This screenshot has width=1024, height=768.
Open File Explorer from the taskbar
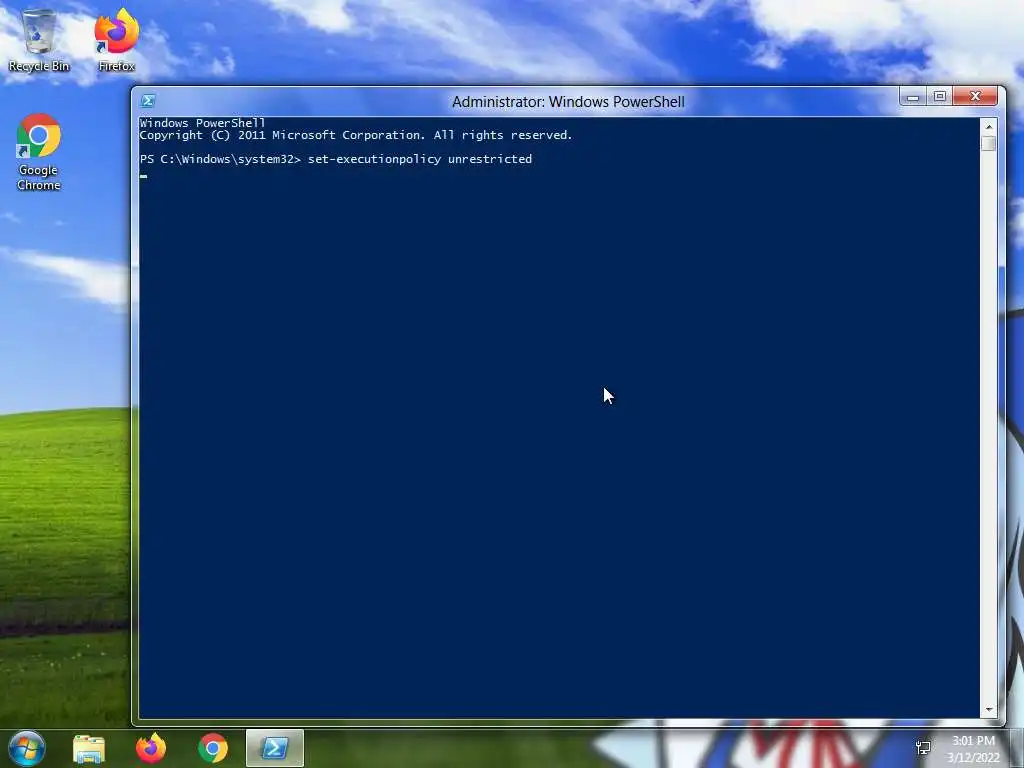[89, 748]
